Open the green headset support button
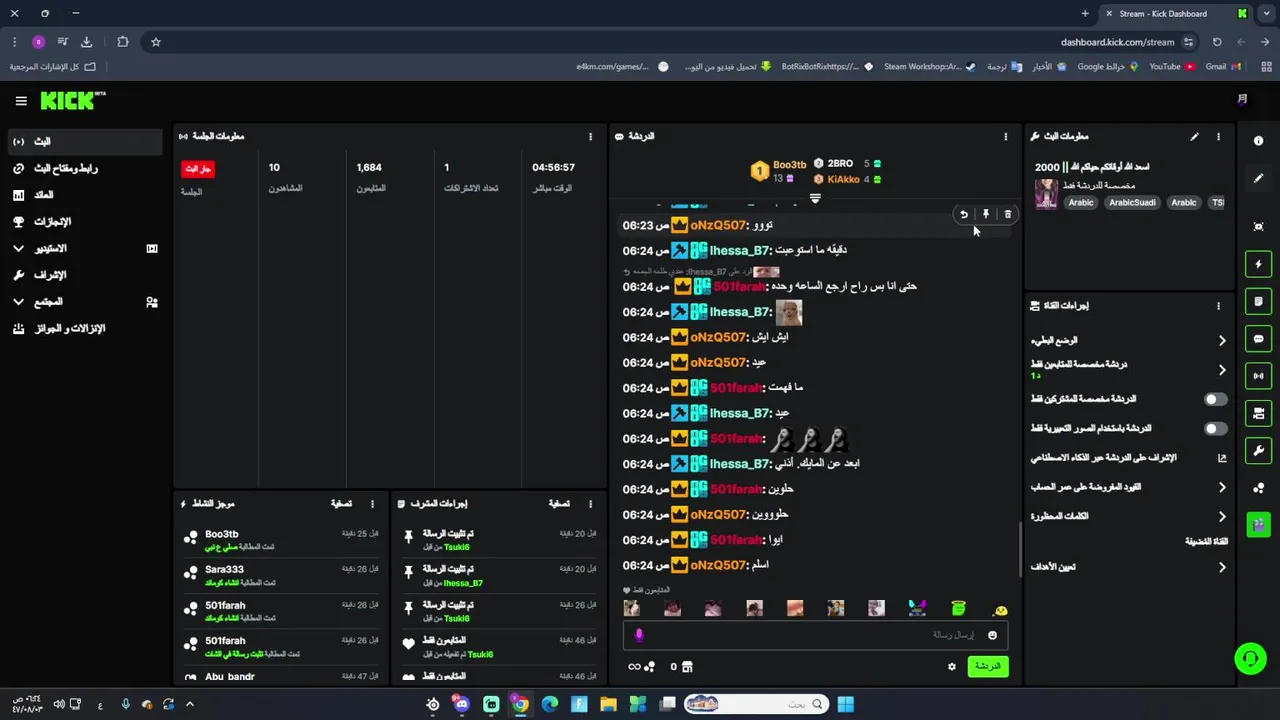 point(1249,658)
